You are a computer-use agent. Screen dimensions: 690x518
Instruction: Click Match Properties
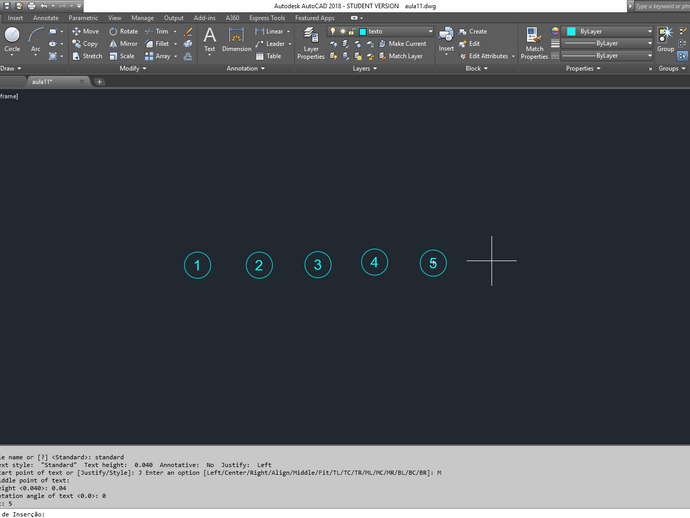(534, 43)
